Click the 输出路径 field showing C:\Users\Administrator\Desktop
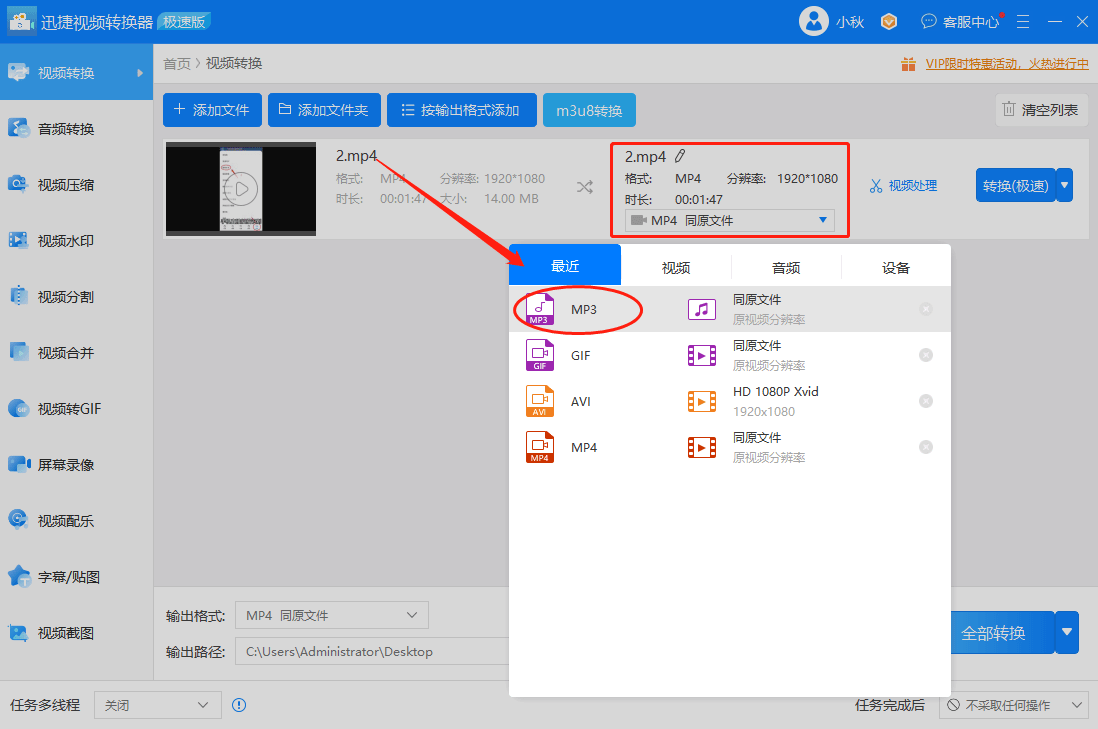1098x729 pixels. [372, 651]
